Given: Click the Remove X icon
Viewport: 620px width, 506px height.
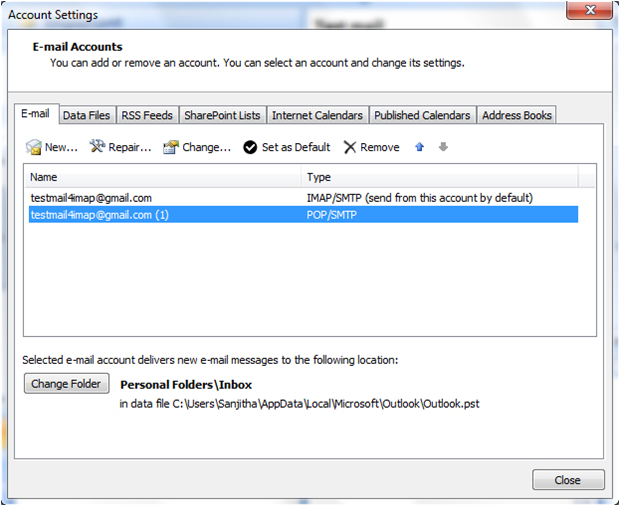Looking at the screenshot, I should point(350,147).
